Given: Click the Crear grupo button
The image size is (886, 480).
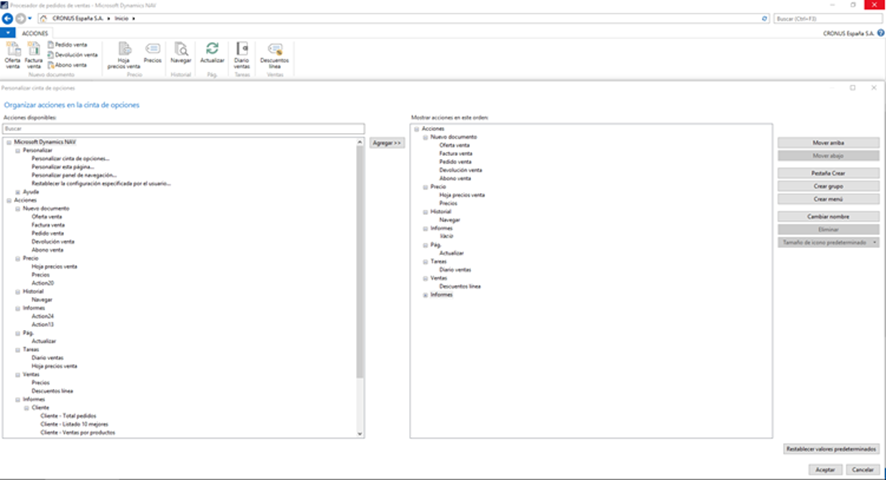Looking at the screenshot, I should point(828,187).
